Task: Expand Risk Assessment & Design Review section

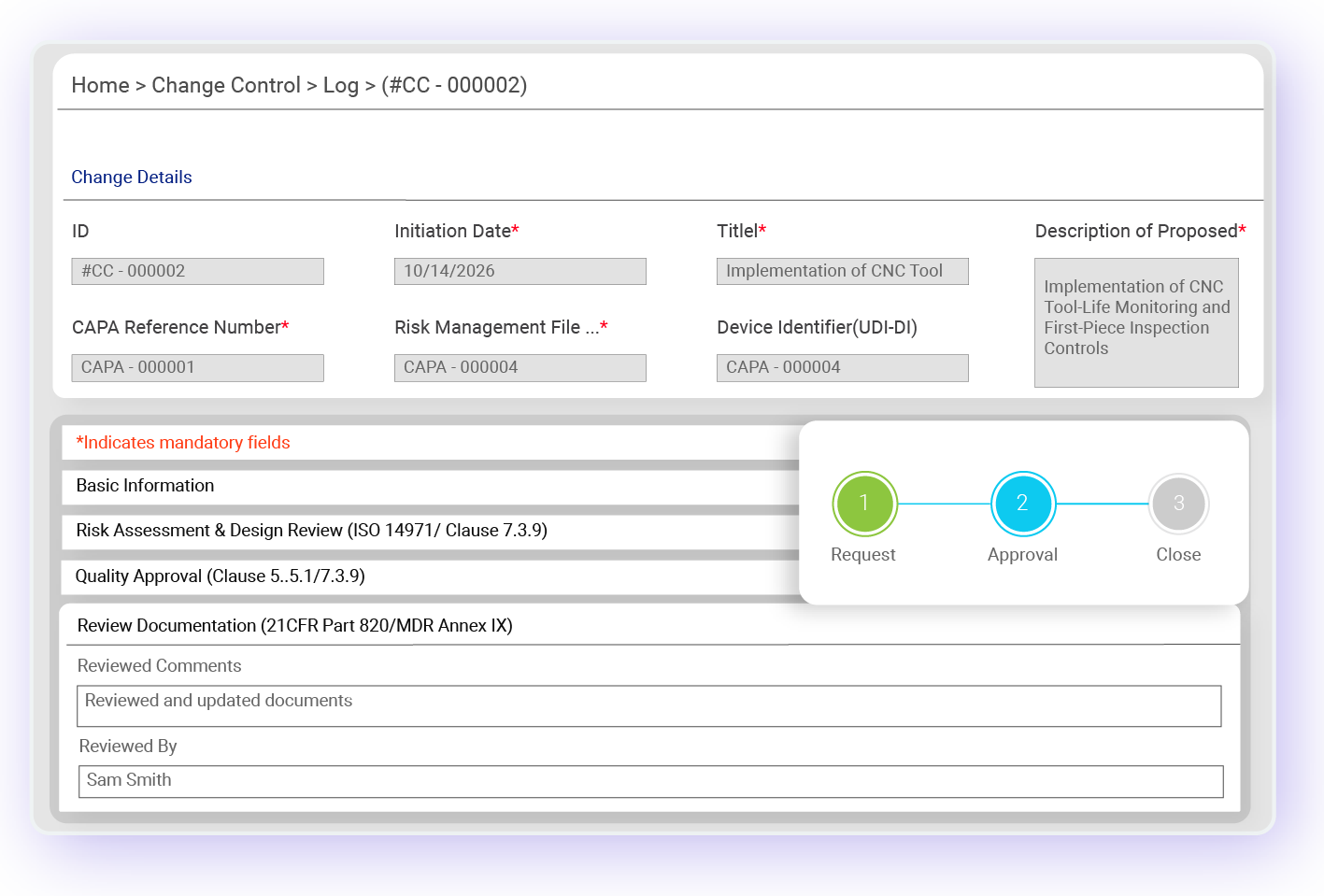Action: (x=431, y=531)
